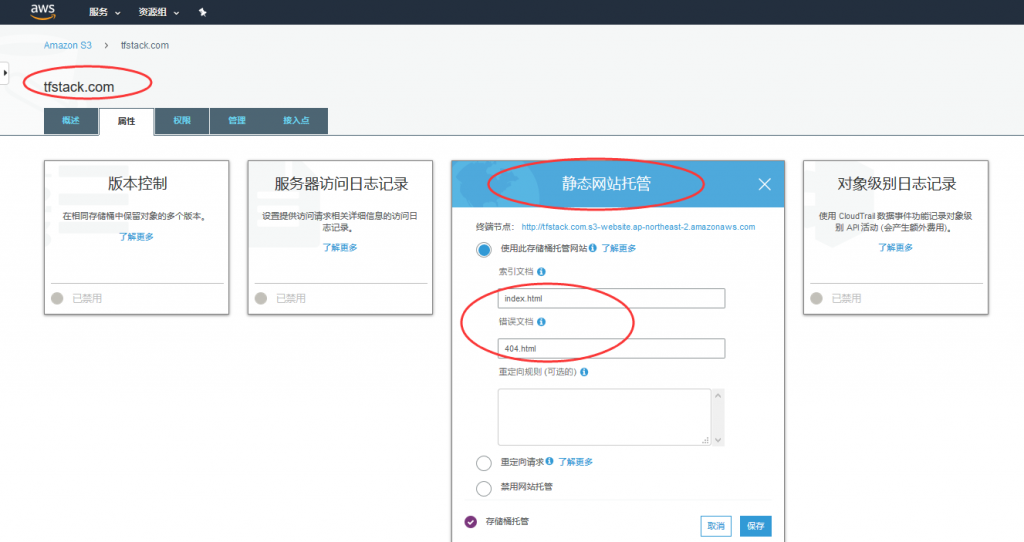Viewport: 1024px width, 542px height.
Task: Click scrollbar up arrow of redirect rules box
Action: coord(718,396)
